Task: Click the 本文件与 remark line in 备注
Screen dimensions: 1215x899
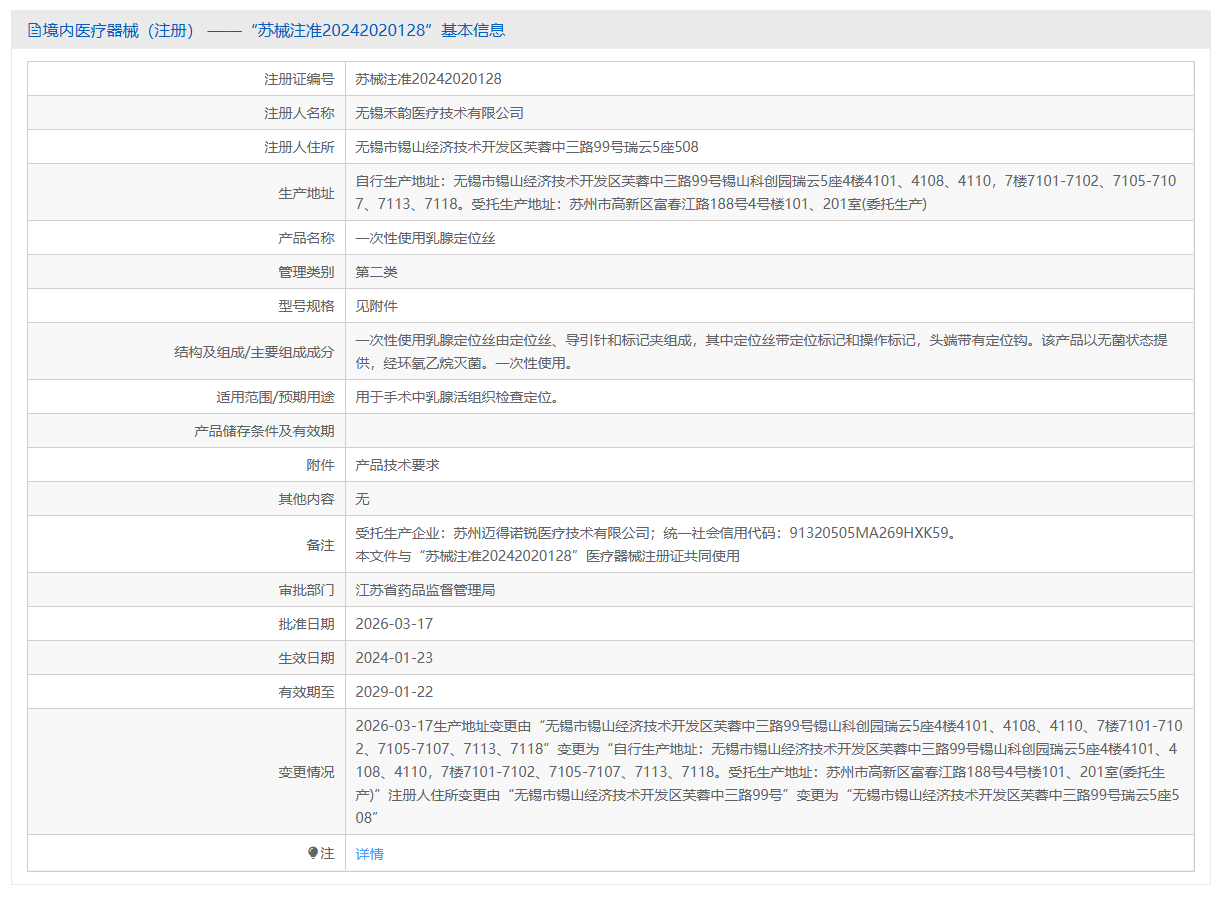Action: point(548,556)
